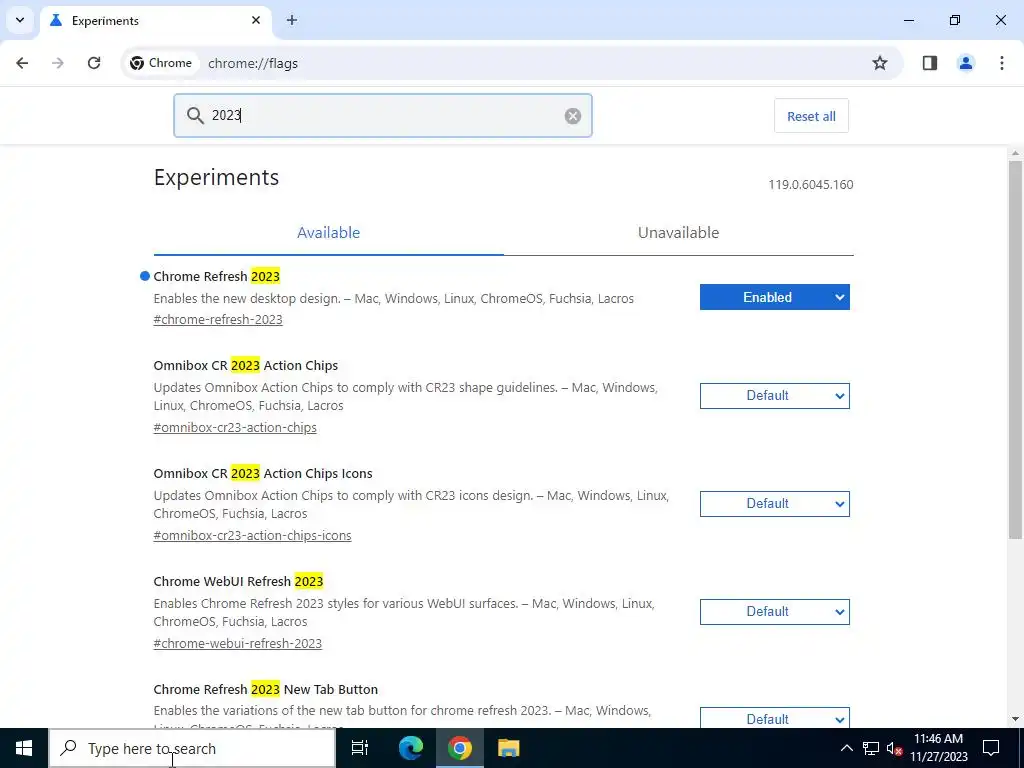Open the Chrome side panel
Image resolution: width=1024 pixels, height=768 pixels.
(929, 63)
